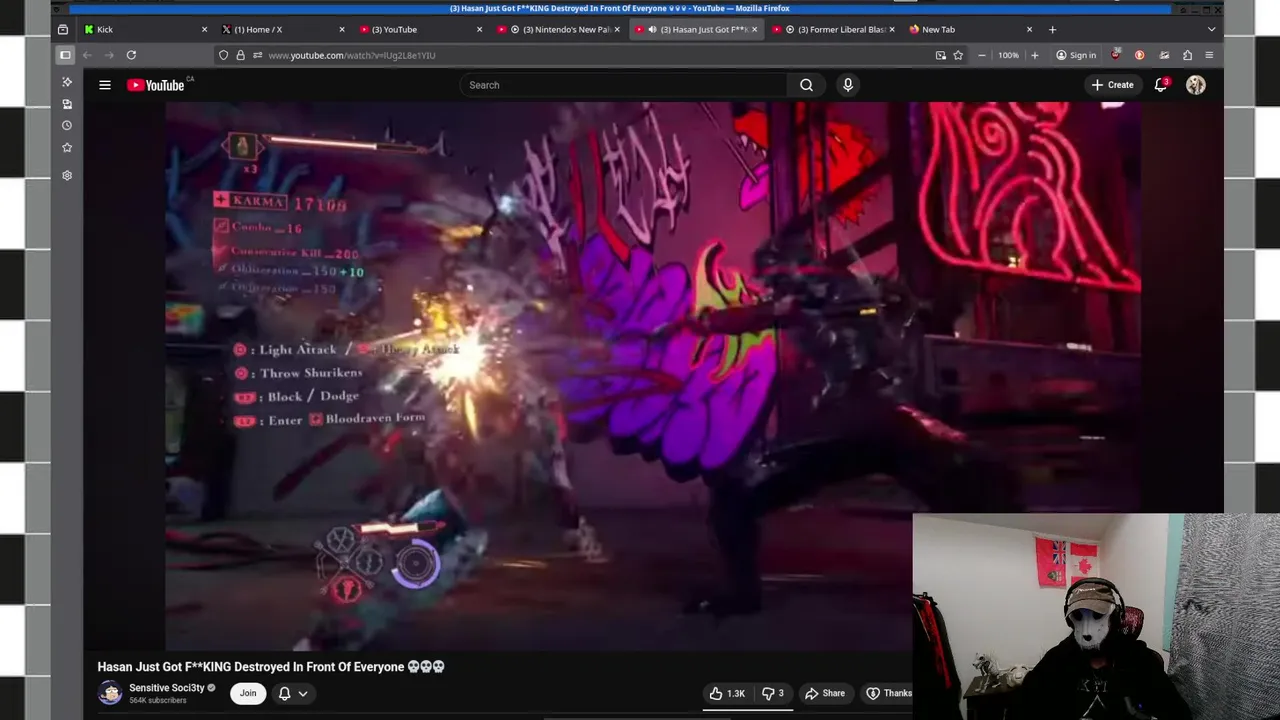The image size is (1280, 720).
Task: Click the YouTube Search box
Action: [623, 85]
